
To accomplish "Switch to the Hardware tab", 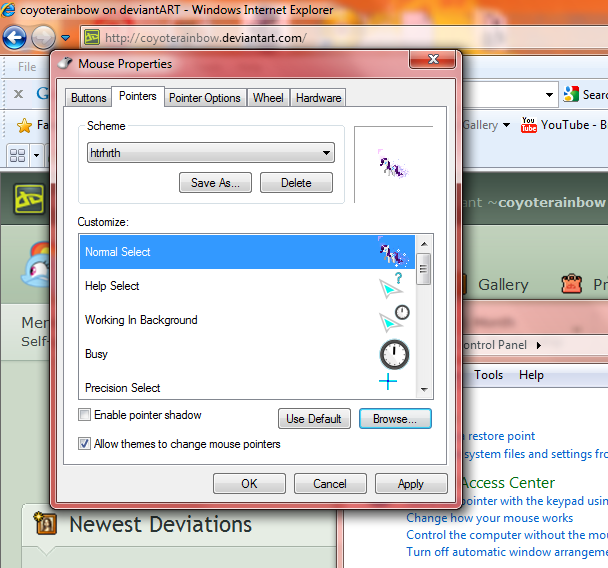I will (318, 98).
